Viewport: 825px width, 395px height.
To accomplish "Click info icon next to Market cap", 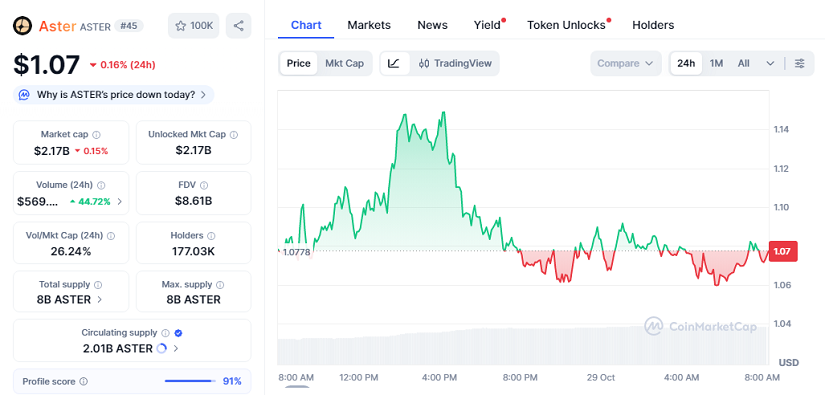I will (x=97, y=135).
